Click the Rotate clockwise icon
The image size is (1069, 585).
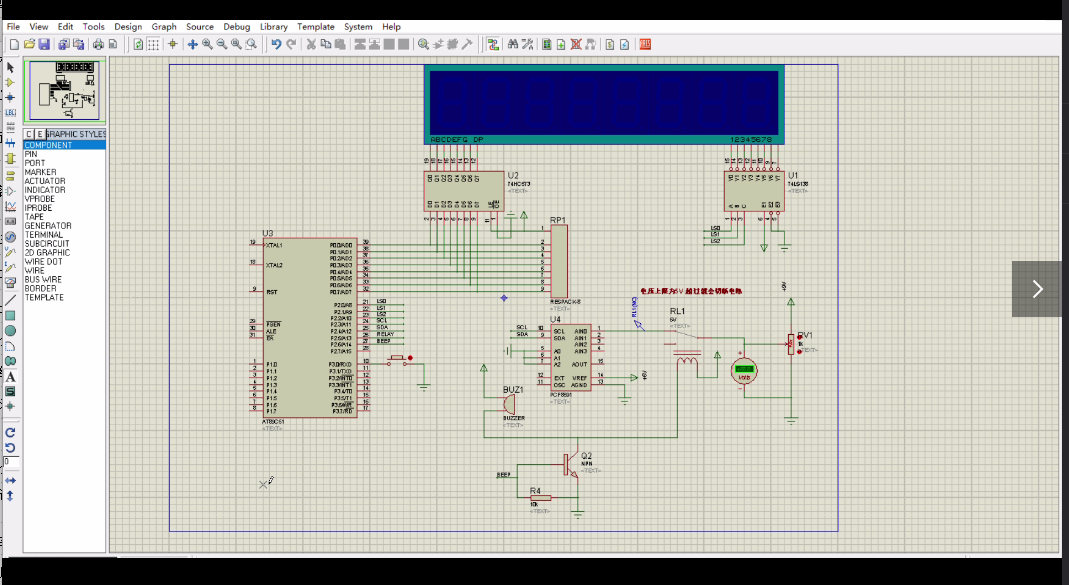point(10,433)
